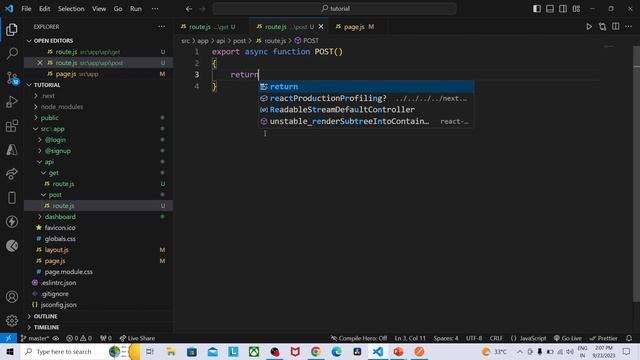The image size is (640, 360).
Task: Open the File menu
Action: pos(26,9)
